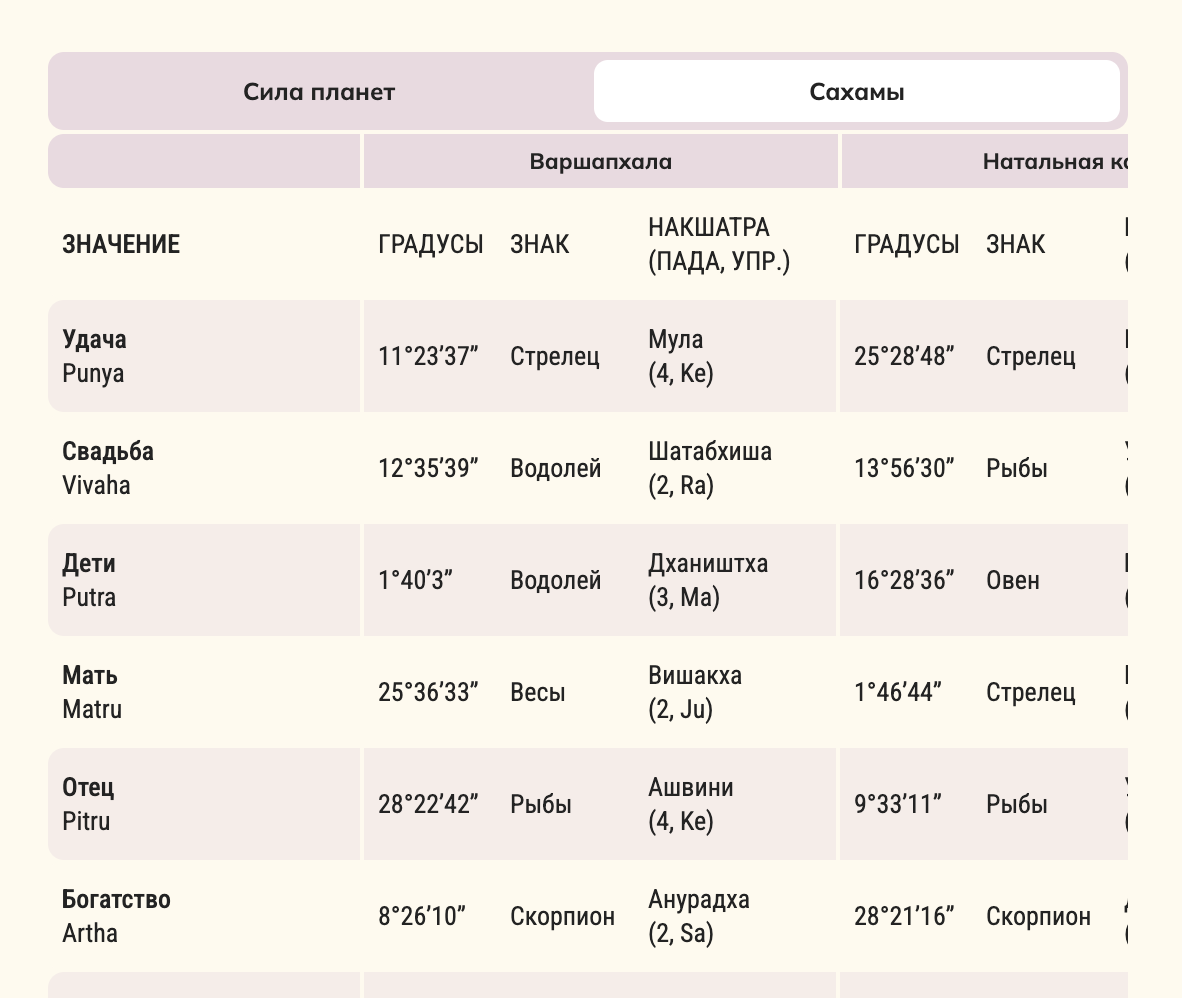Select the Сахамы tab
The height and width of the screenshot is (998, 1182).
[x=856, y=92]
